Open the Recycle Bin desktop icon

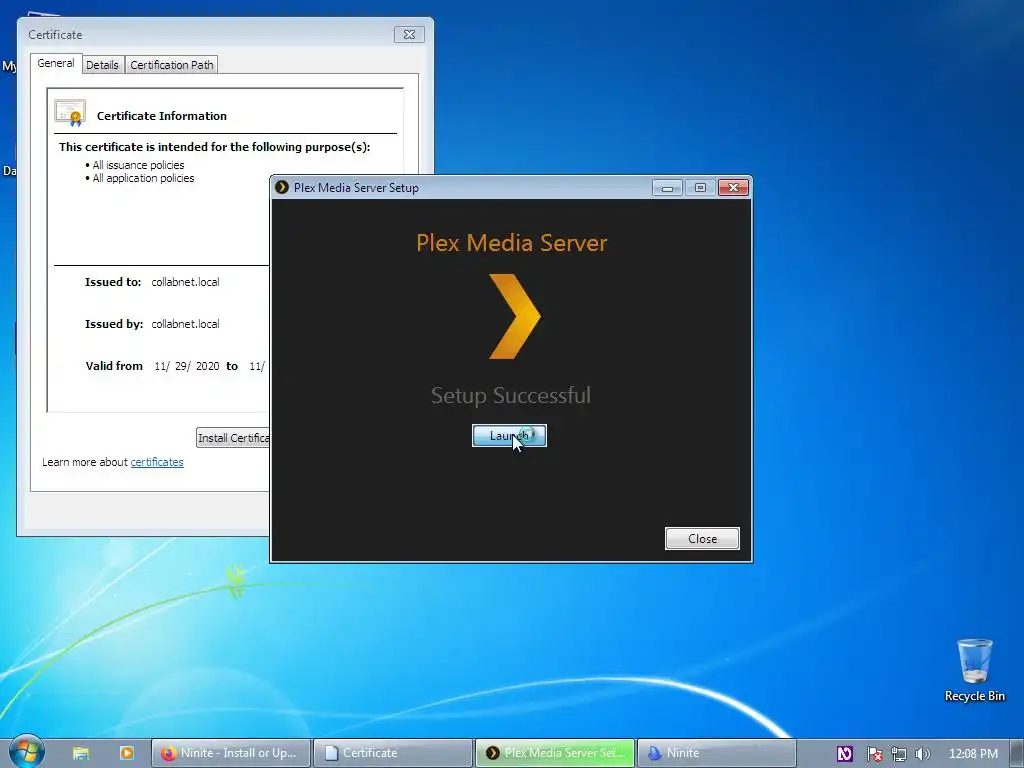click(974, 671)
